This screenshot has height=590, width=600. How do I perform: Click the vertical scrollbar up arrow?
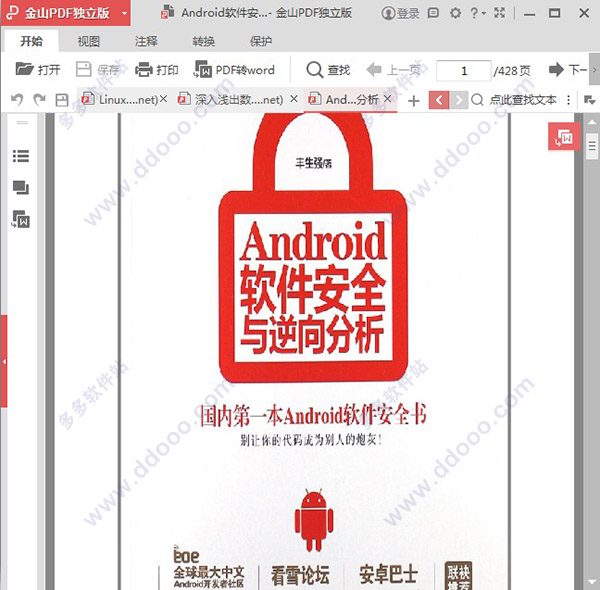coord(592,122)
